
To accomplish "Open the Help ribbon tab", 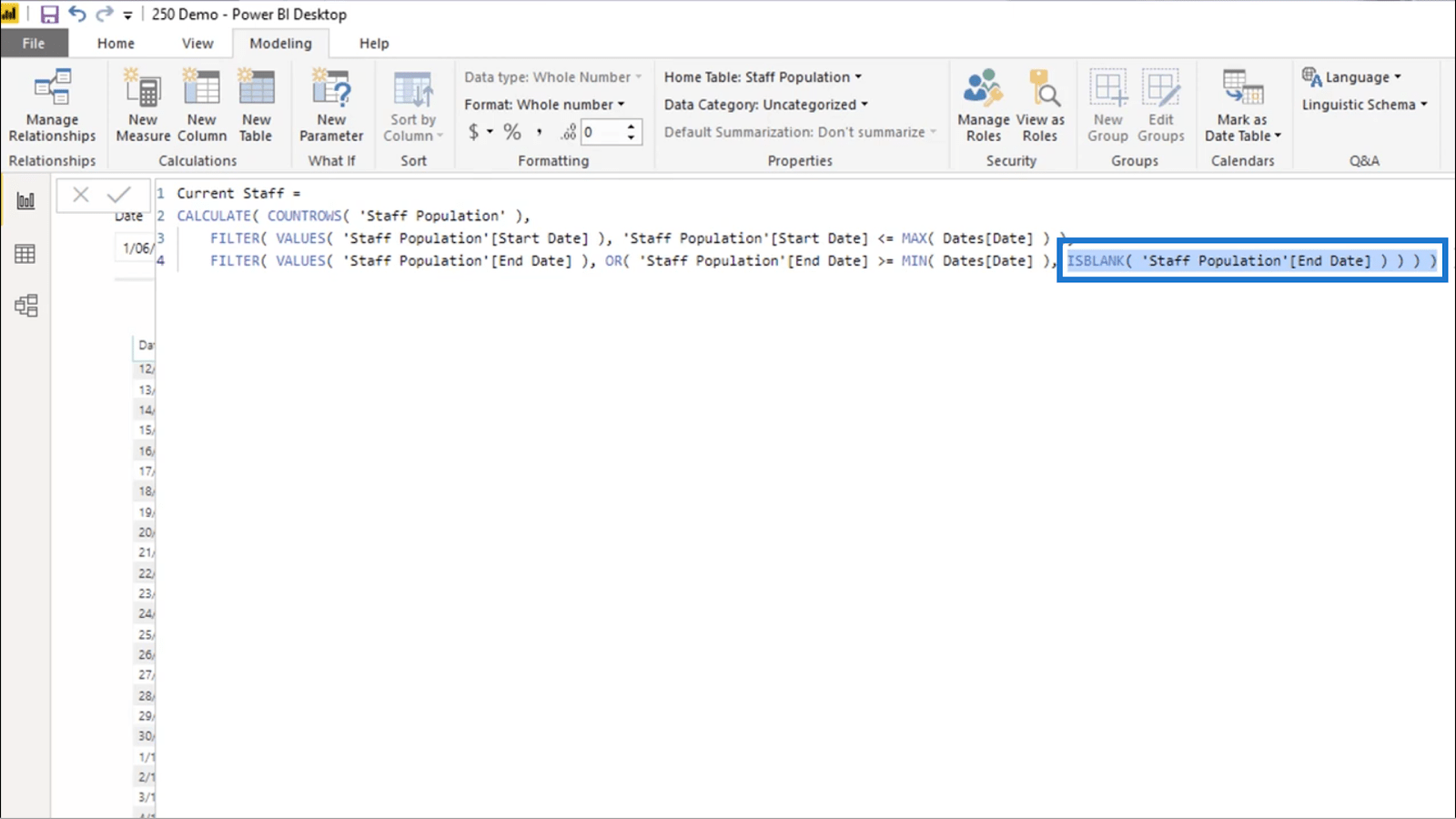I will coord(374,43).
